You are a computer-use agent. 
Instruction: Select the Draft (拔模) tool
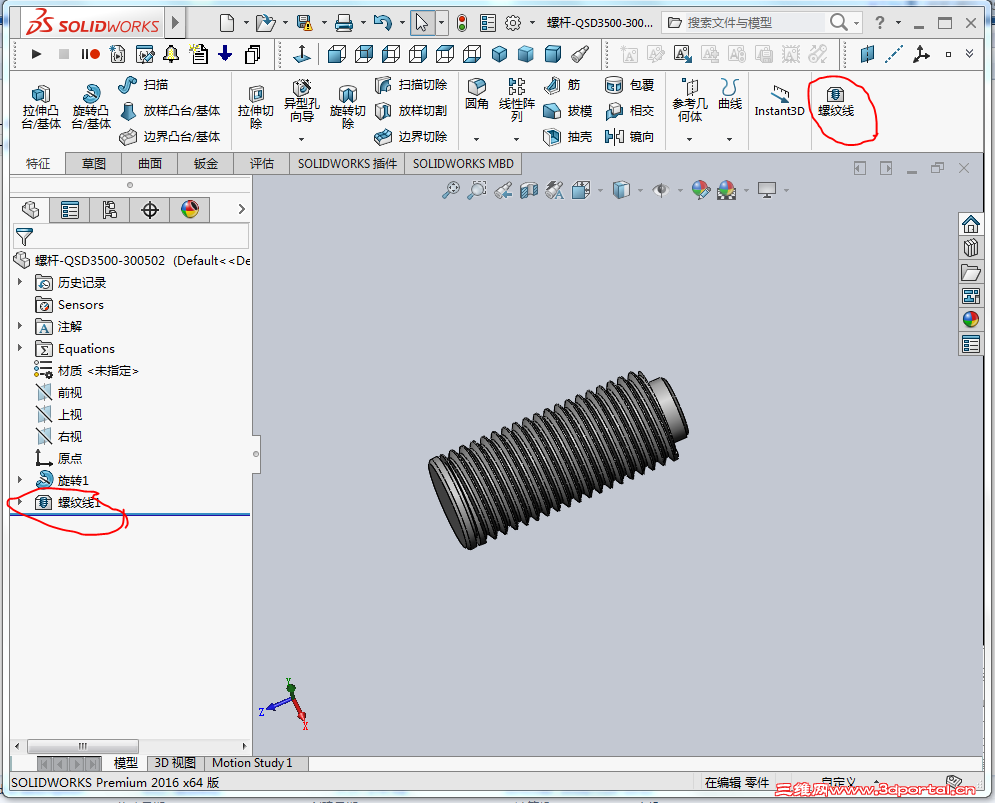point(568,110)
